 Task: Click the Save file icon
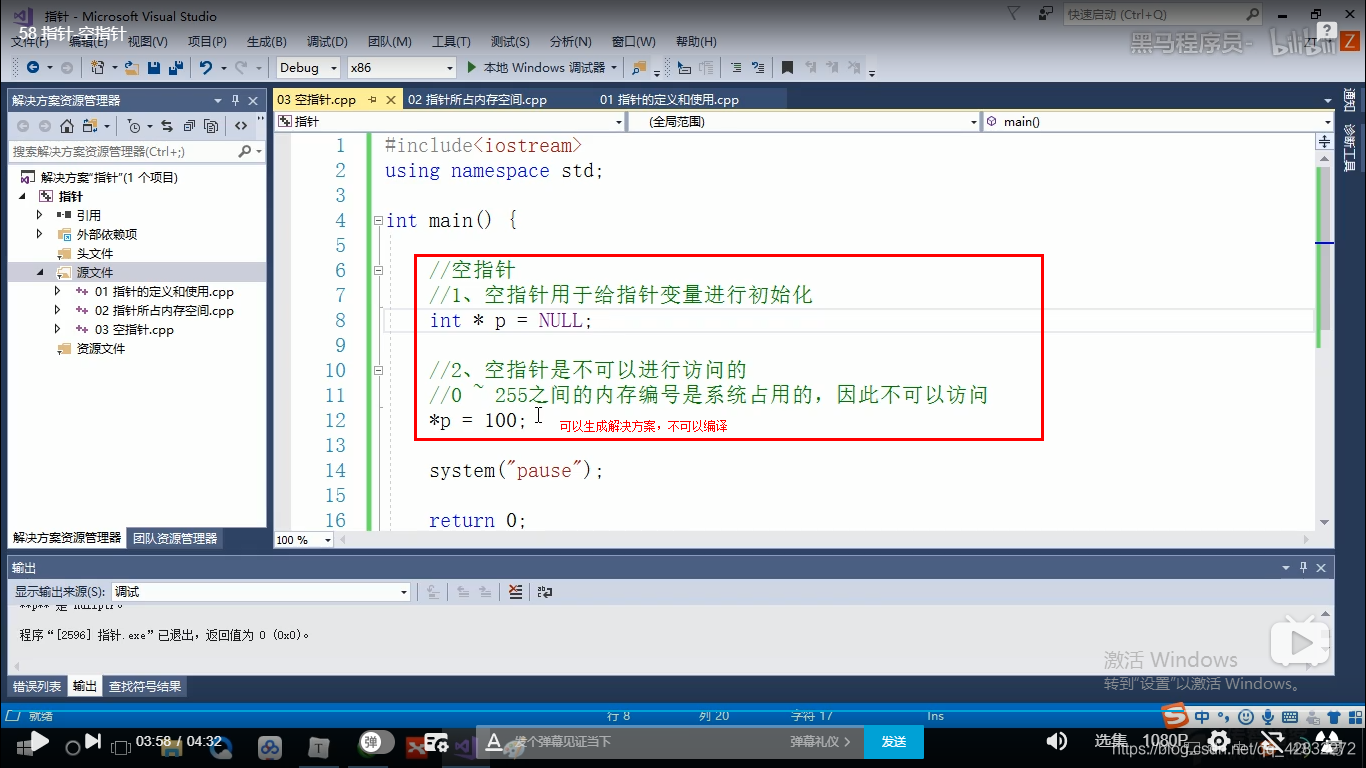click(x=153, y=67)
